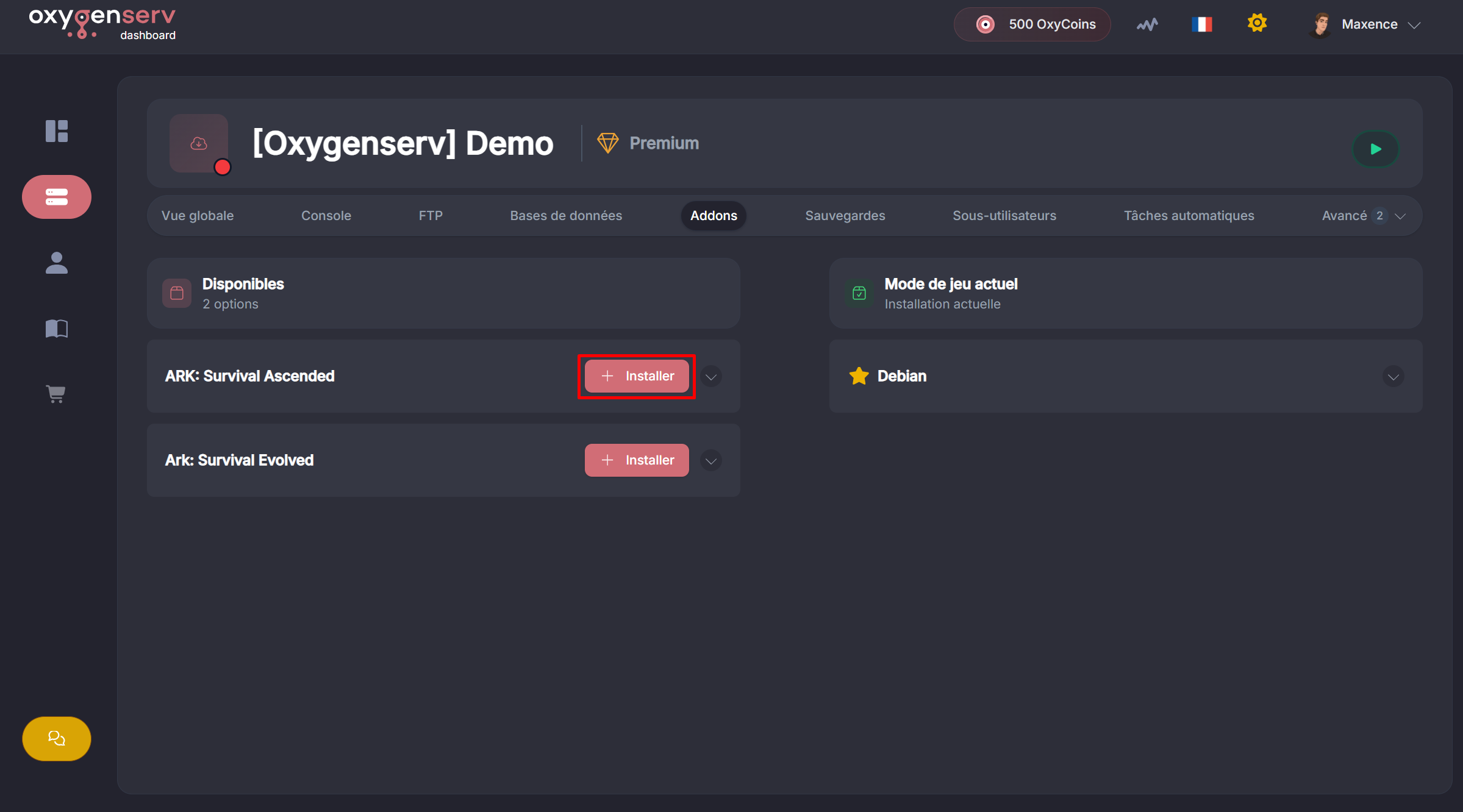The width and height of the screenshot is (1463, 812).
Task: Expand Ark: Survival Evolved details chevron
Action: (x=711, y=461)
